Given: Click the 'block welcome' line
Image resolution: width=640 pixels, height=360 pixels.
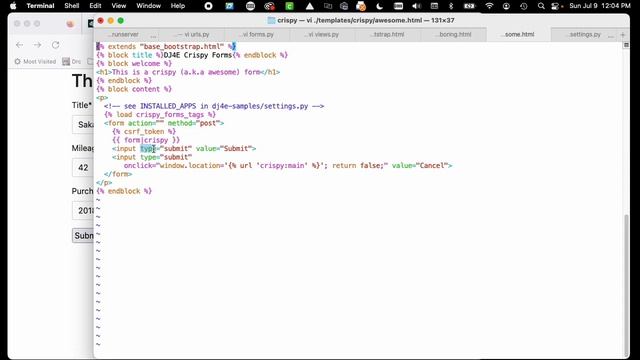Looking at the screenshot, I should pos(134,64).
